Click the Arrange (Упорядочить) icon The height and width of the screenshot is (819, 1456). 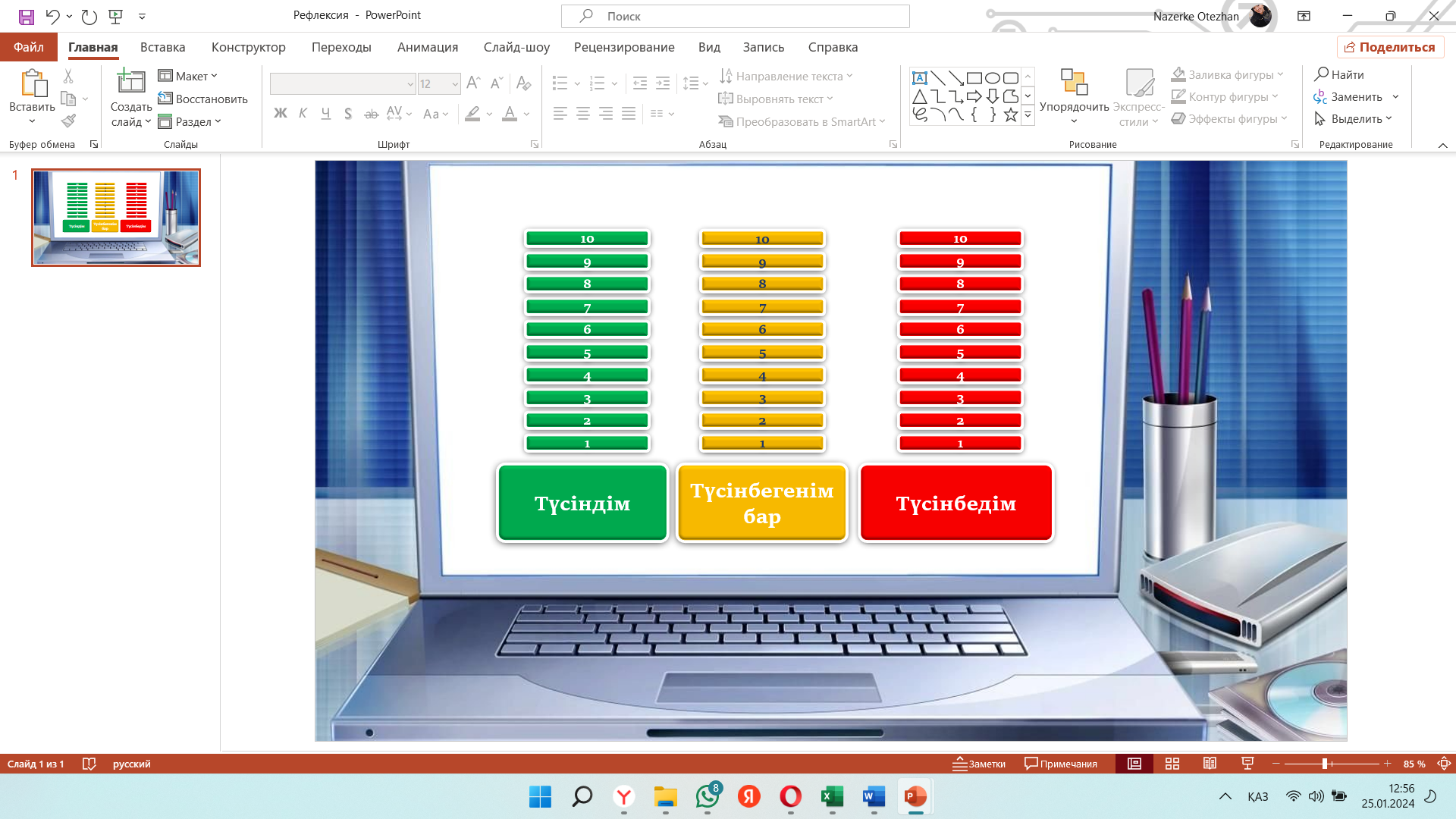1074,83
